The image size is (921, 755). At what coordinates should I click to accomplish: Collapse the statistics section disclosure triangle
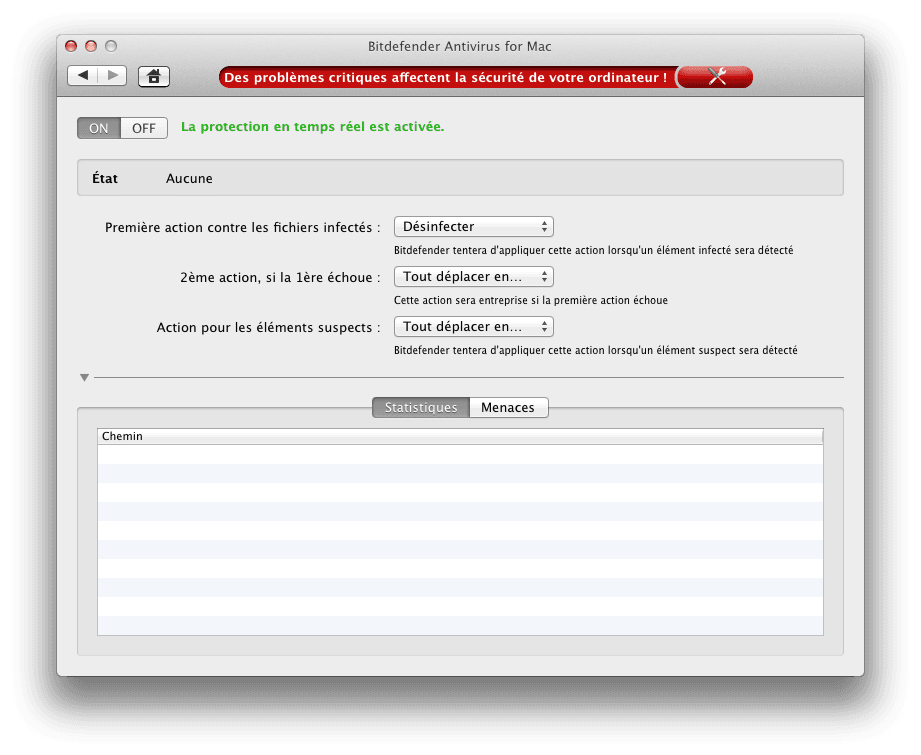pyautogui.click(x=85, y=377)
